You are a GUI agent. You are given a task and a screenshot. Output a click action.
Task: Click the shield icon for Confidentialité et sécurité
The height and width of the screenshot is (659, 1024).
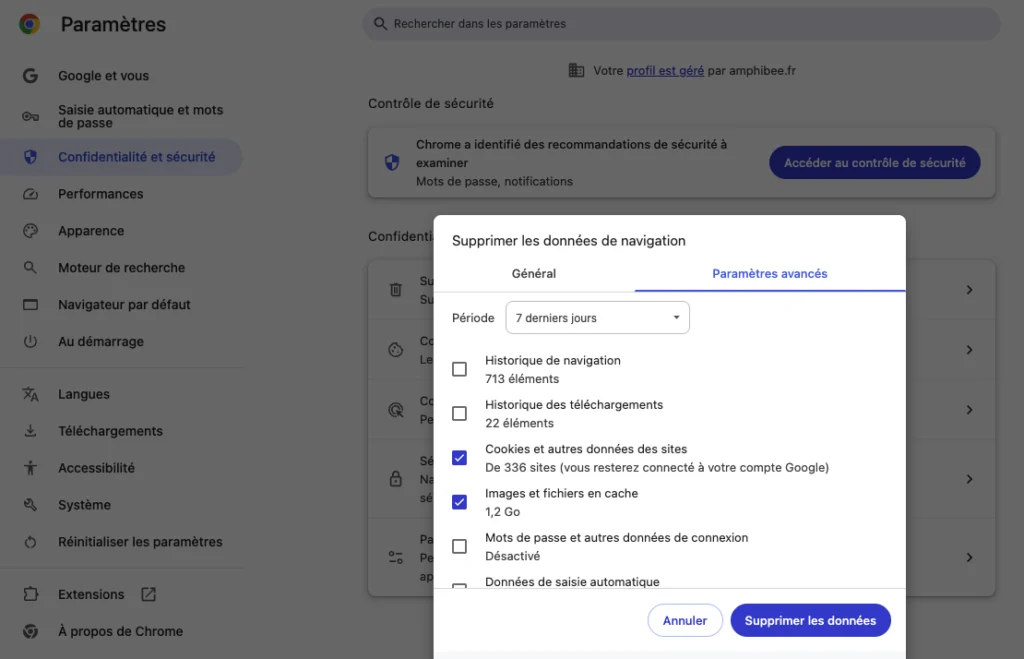(x=30, y=157)
